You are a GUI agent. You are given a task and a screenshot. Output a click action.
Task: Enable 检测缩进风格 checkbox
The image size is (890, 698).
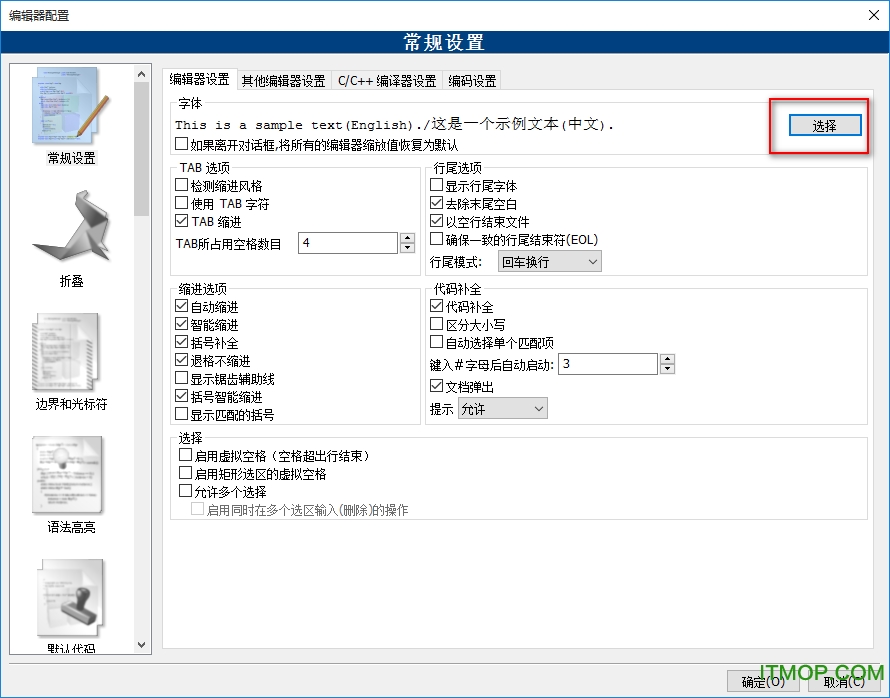click(181, 185)
